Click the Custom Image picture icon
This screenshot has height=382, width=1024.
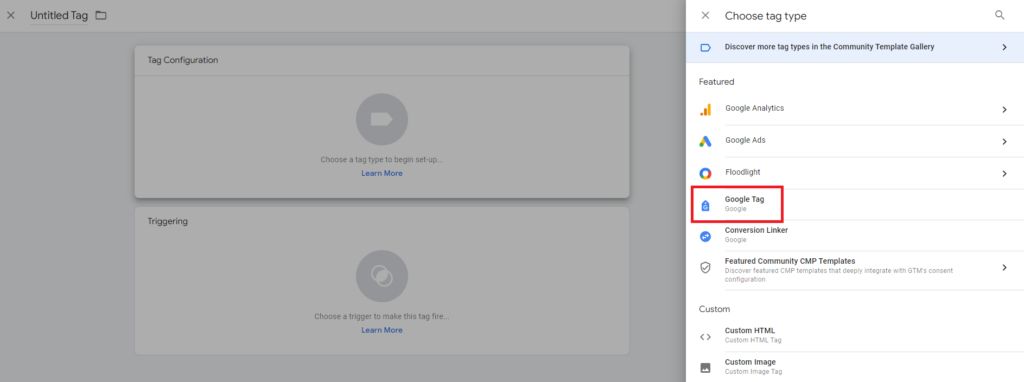[705, 368]
